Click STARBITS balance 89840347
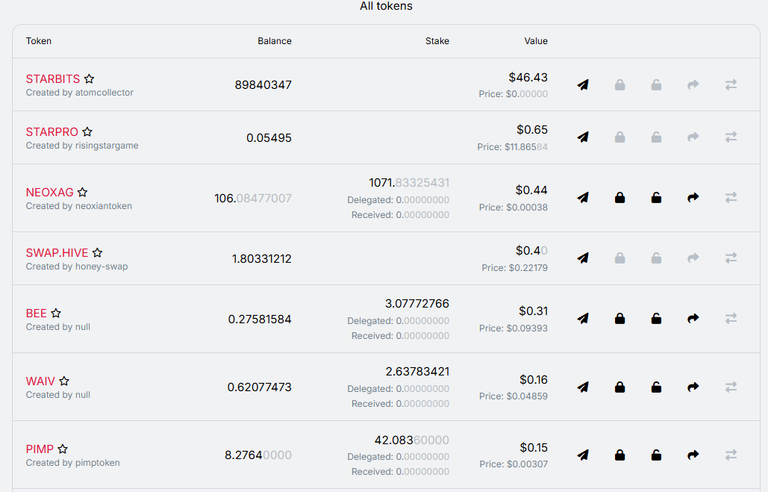The image size is (768, 492). [263, 85]
